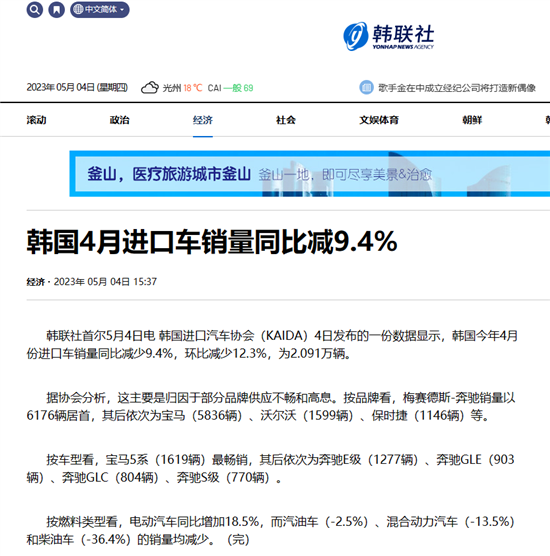Viewport: 550px width, 556px height.
Task: Expand the 中文简体 language dropdown
Action: coord(100,10)
